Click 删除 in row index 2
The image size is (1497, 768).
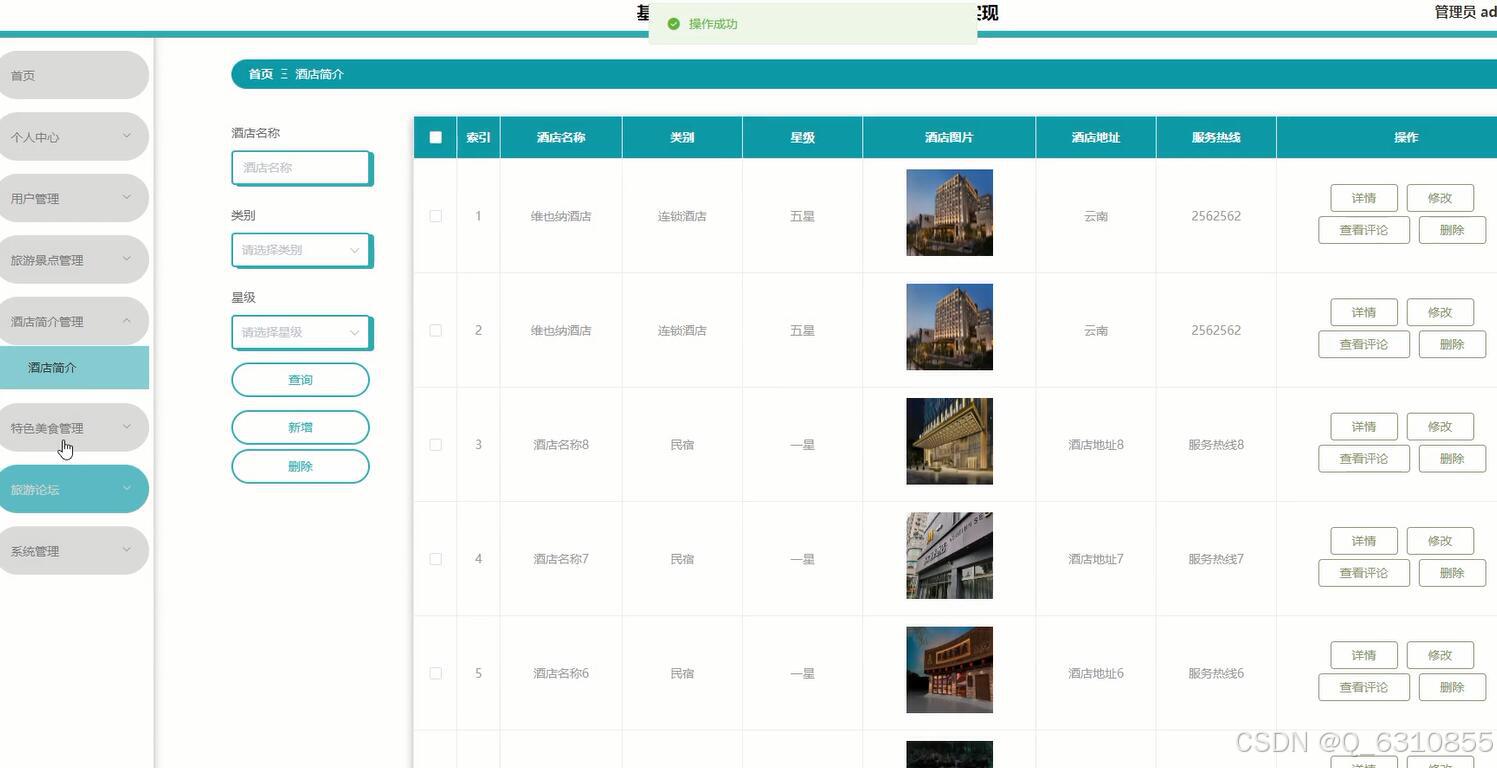pyautogui.click(x=1452, y=344)
